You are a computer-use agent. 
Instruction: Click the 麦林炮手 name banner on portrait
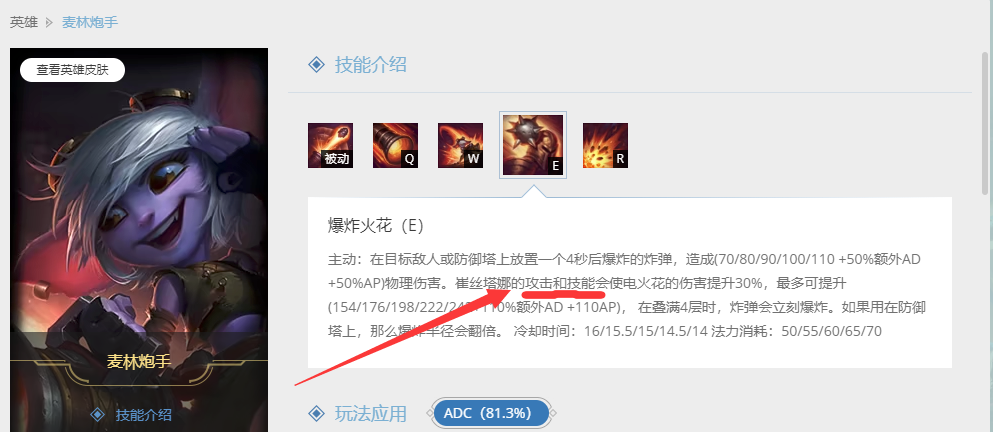[139, 362]
